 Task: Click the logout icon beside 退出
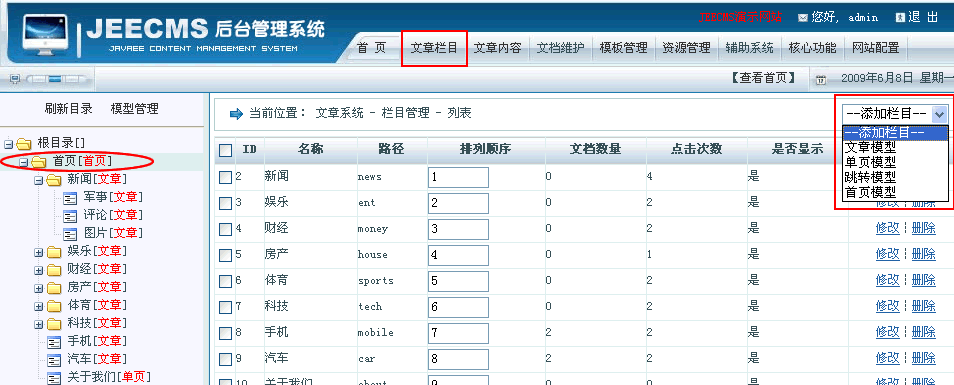pyautogui.click(x=900, y=18)
